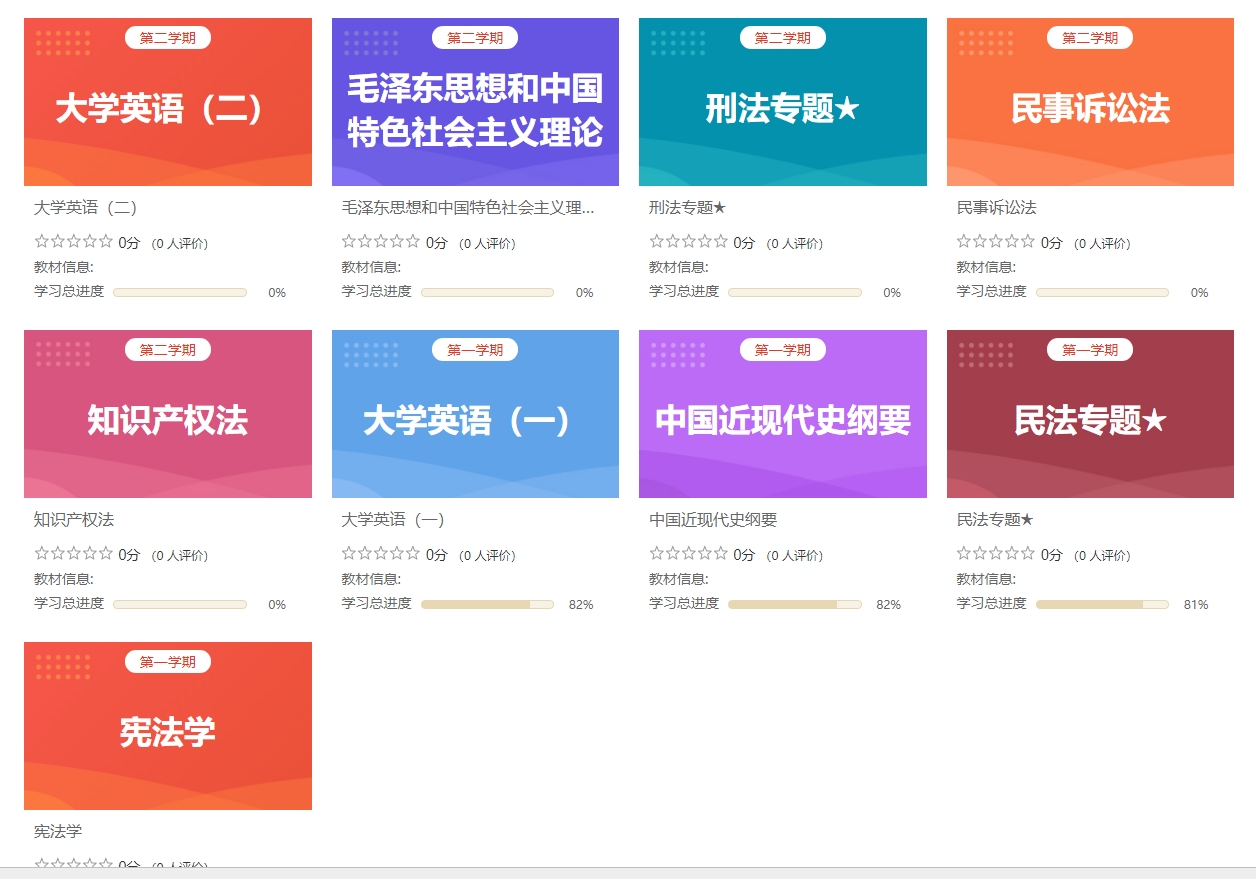Click the 民事诉讼法 title below the cover

click(996, 208)
